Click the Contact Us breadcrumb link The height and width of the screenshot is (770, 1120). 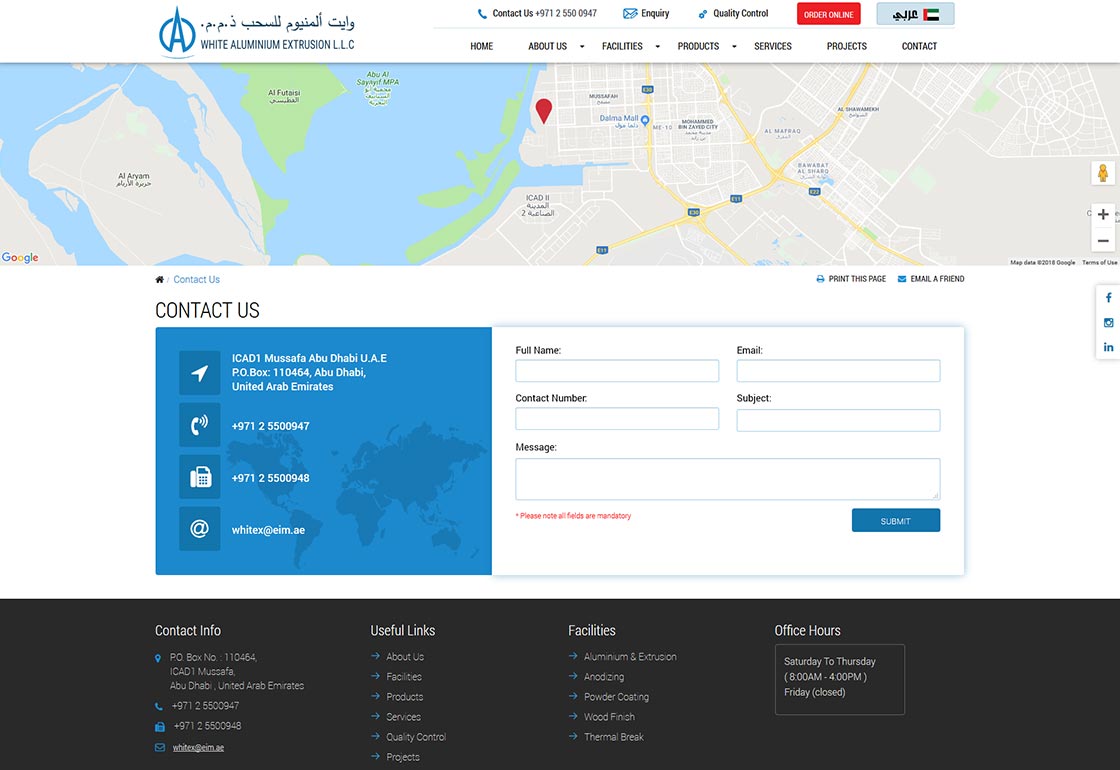click(196, 279)
